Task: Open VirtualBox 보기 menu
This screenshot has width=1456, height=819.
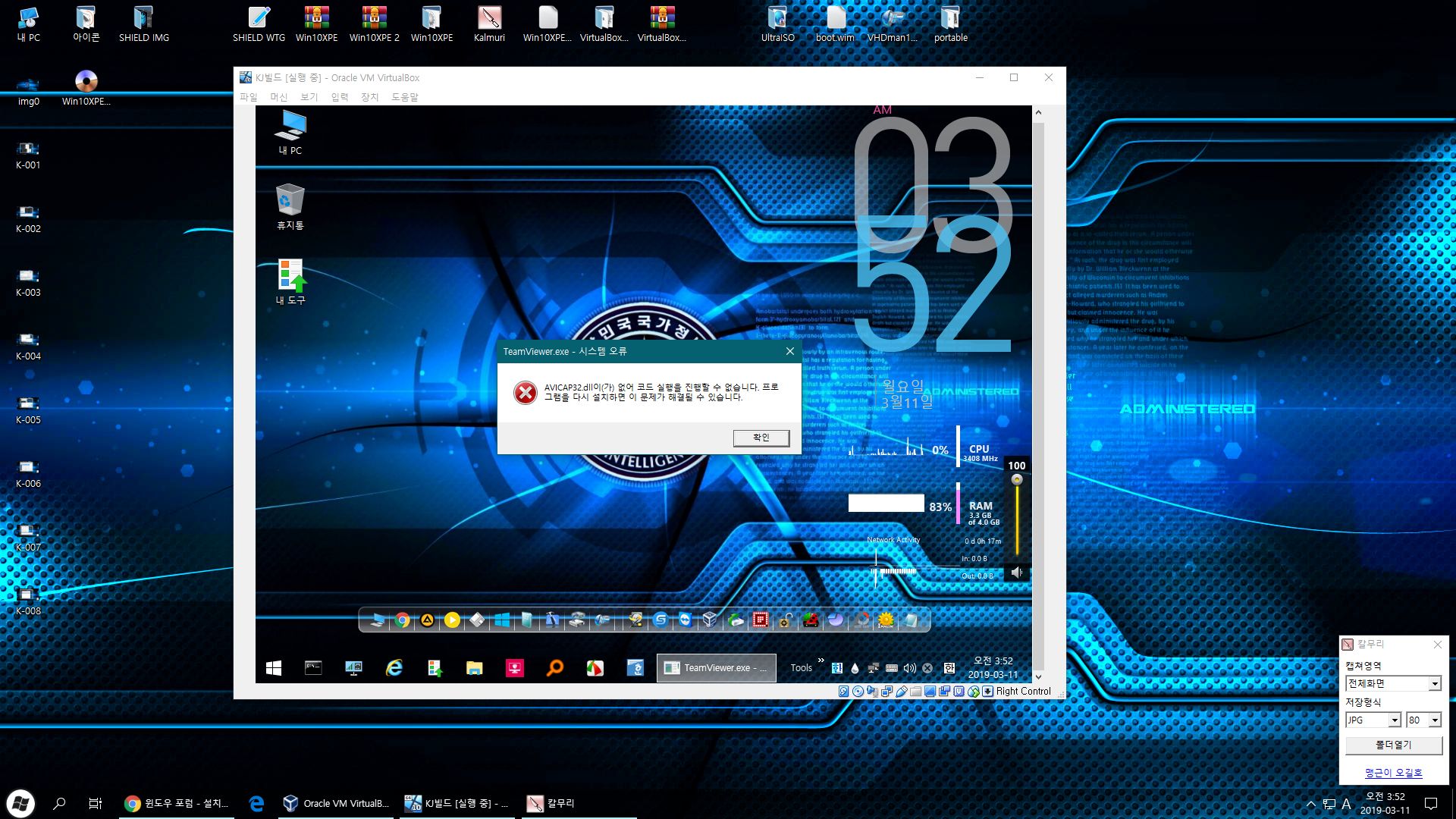Action: [x=309, y=97]
